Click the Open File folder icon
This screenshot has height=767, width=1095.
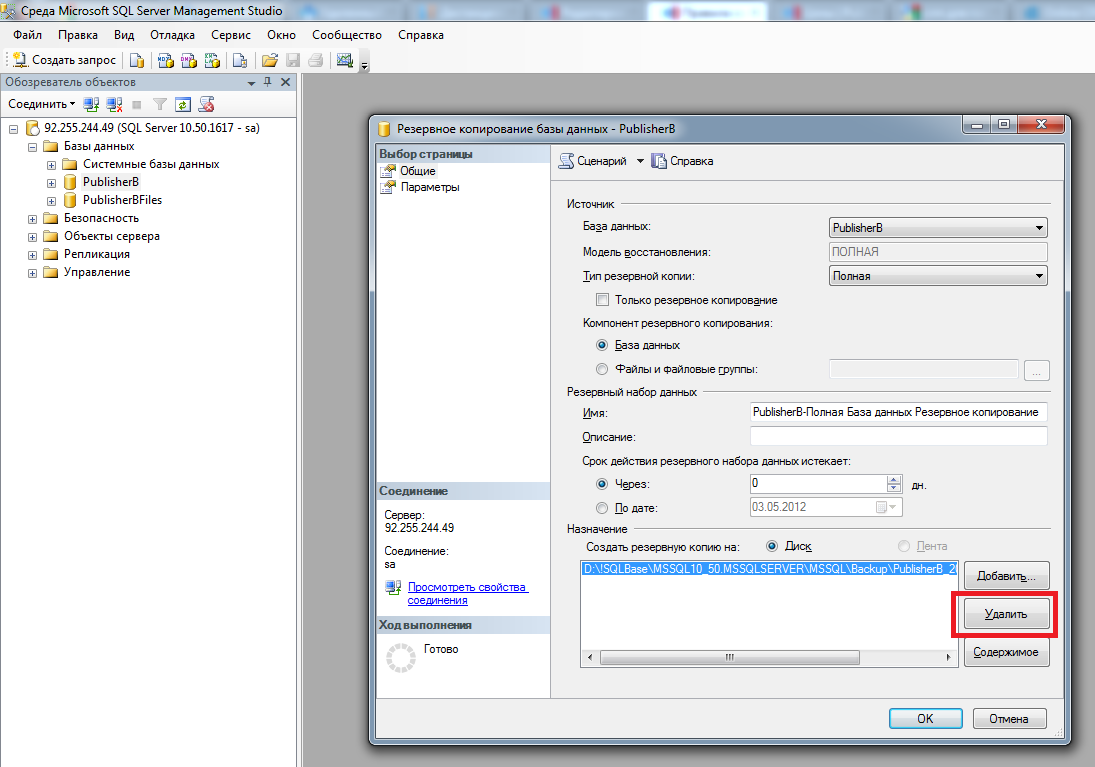270,61
